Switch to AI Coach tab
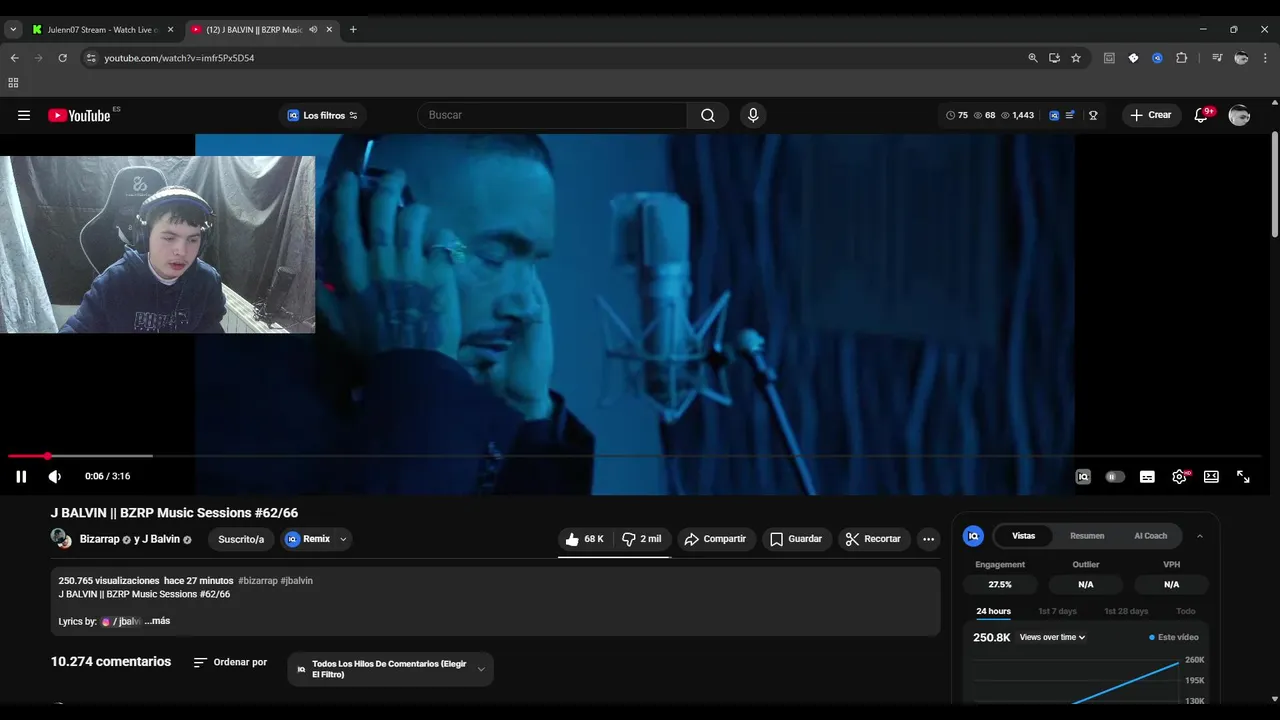Image resolution: width=1280 pixels, height=720 pixels. pyautogui.click(x=1150, y=536)
